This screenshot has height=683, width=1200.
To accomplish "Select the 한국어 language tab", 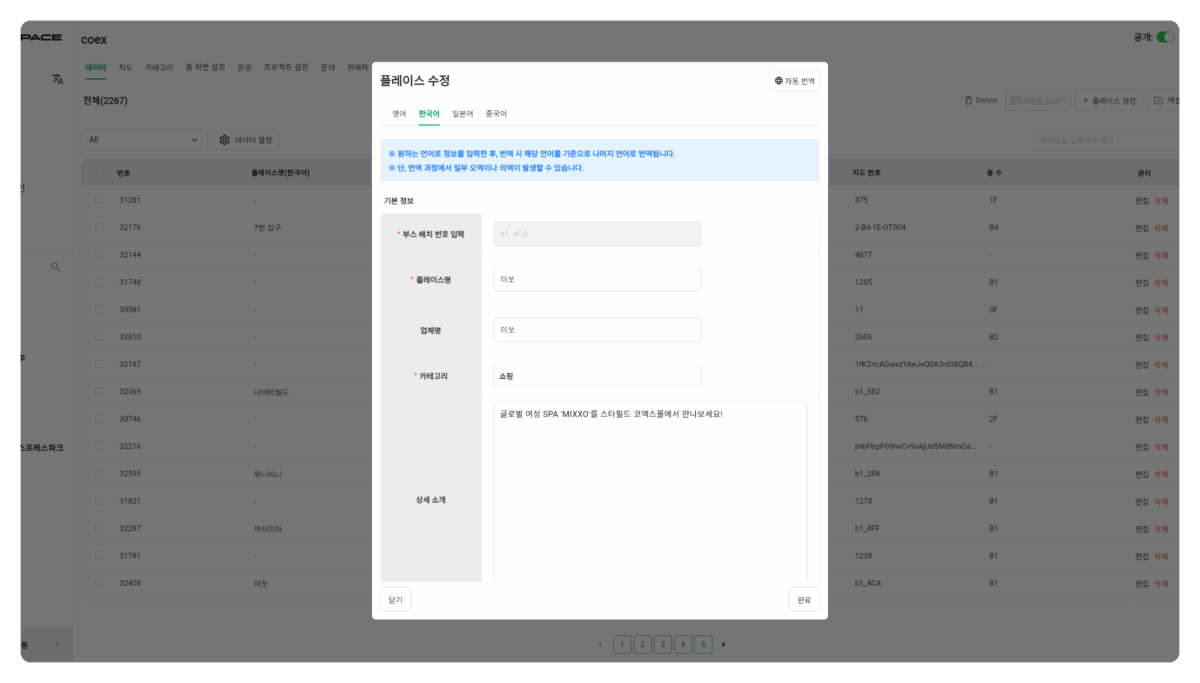I will click(429, 114).
